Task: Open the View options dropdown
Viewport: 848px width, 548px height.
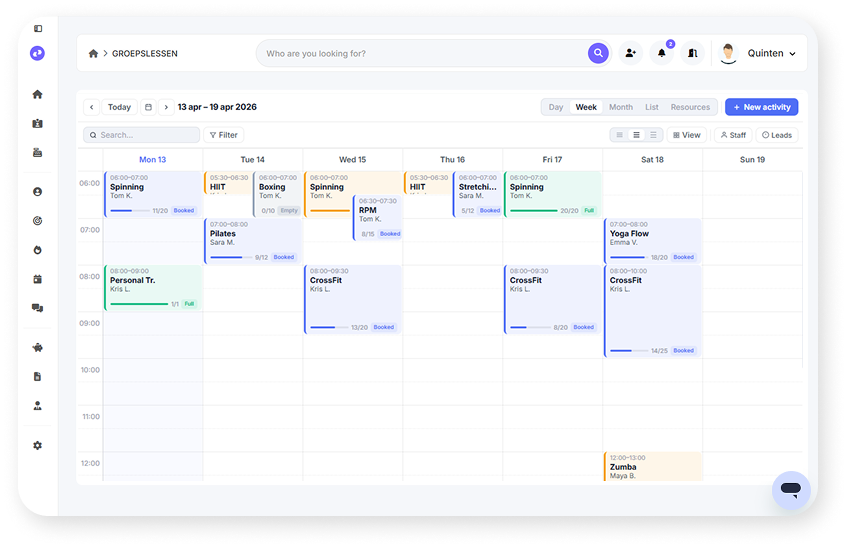Action: click(686, 135)
